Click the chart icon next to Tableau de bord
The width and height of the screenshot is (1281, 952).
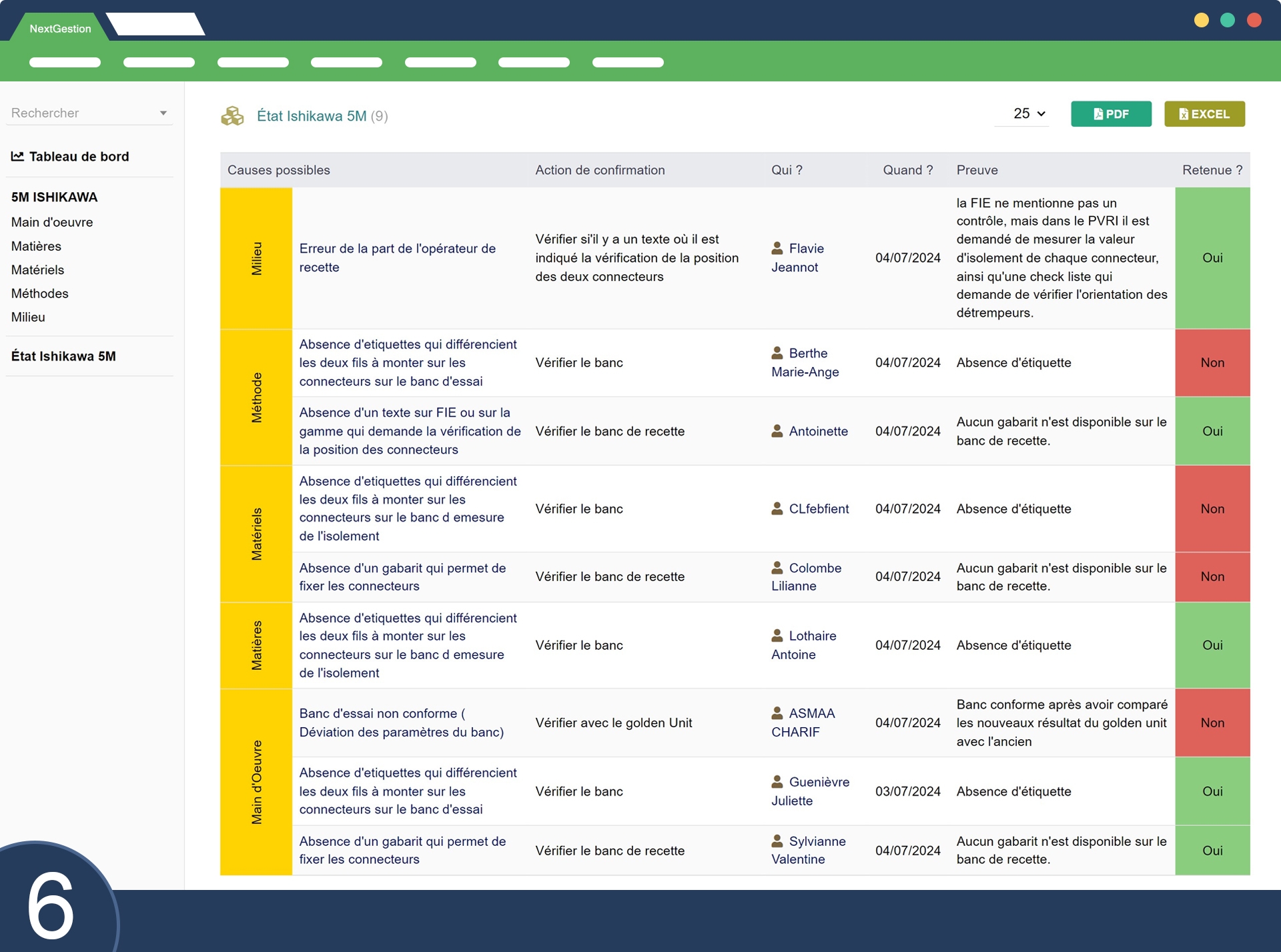click(17, 156)
